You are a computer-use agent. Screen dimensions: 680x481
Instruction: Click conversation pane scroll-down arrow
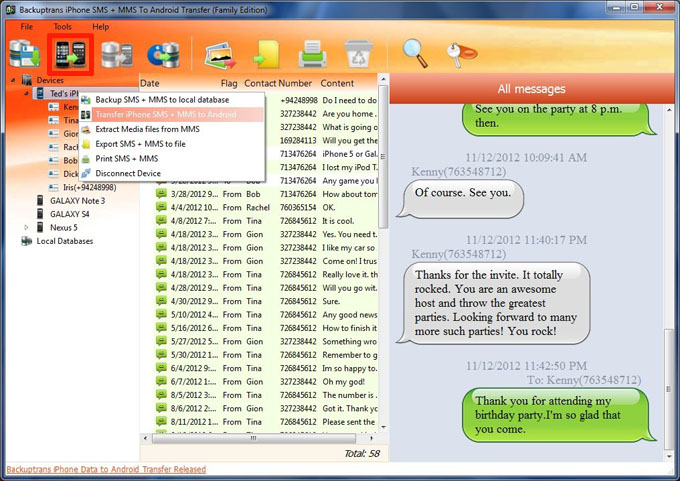tap(669, 456)
